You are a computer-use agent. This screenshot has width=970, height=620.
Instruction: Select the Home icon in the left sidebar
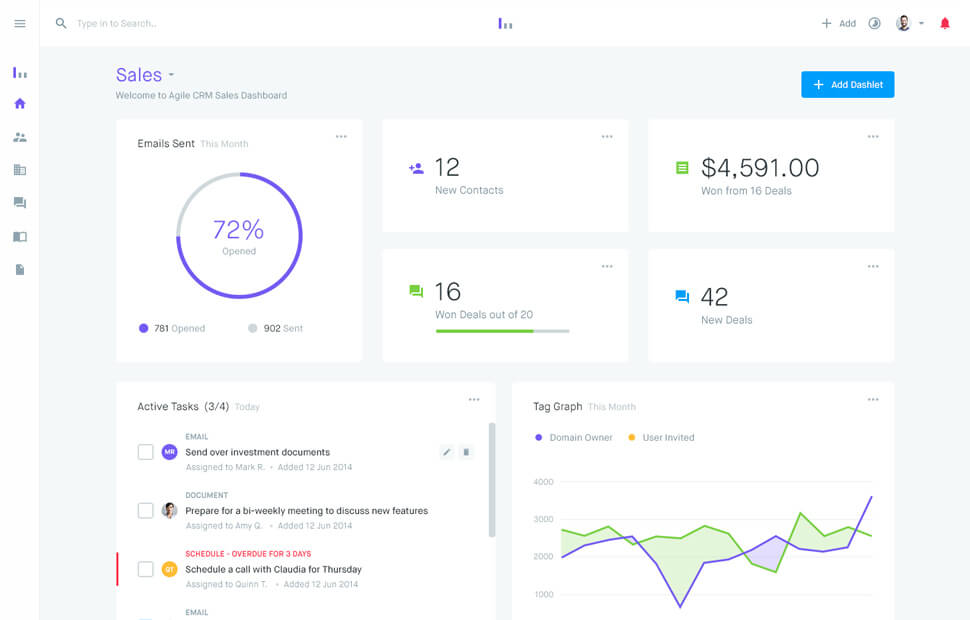[x=19, y=103]
